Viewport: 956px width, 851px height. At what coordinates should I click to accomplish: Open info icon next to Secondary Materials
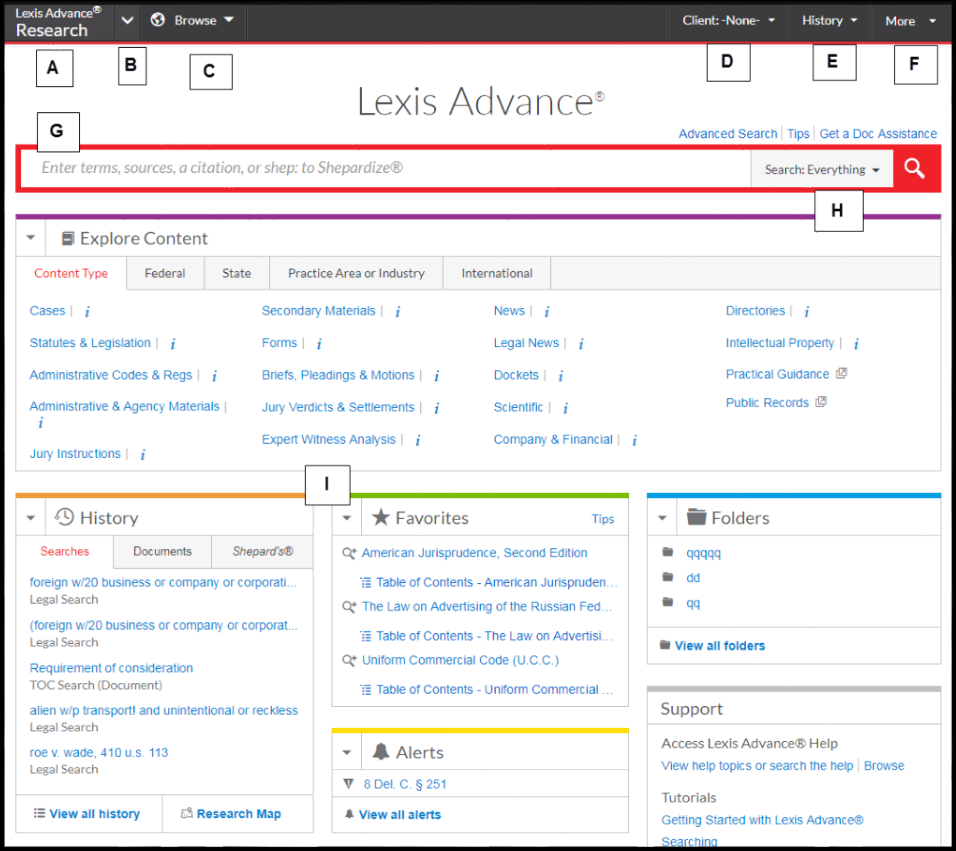click(x=398, y=312)
